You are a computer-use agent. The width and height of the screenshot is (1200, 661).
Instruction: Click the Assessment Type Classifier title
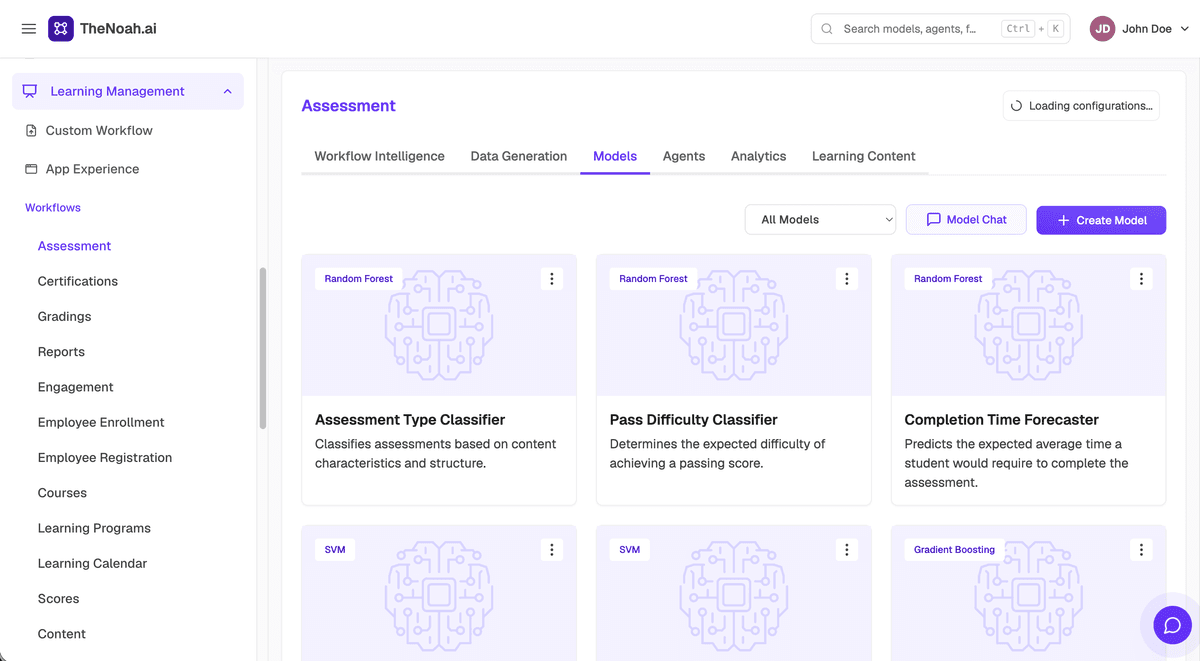tap(410, 420)
